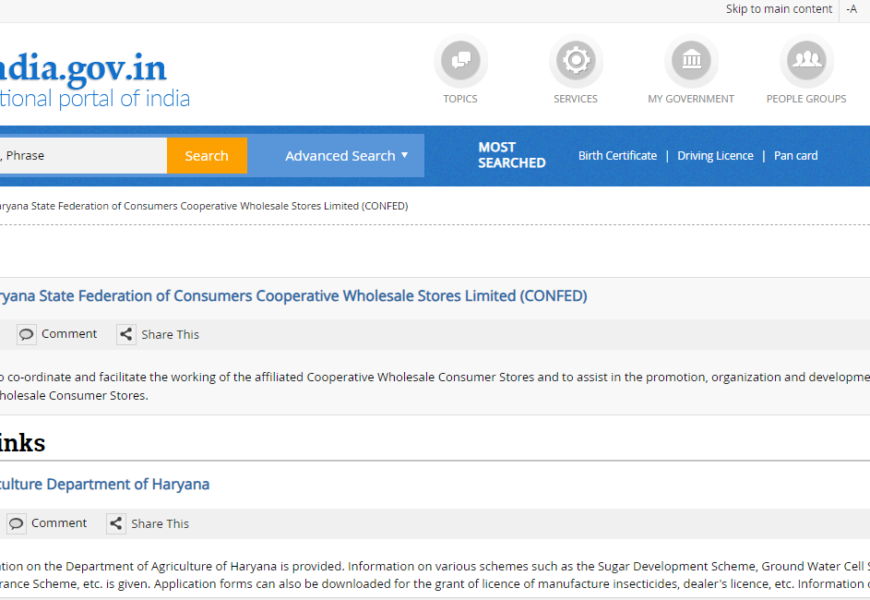Open the My Government building icon

pos(690,61)
